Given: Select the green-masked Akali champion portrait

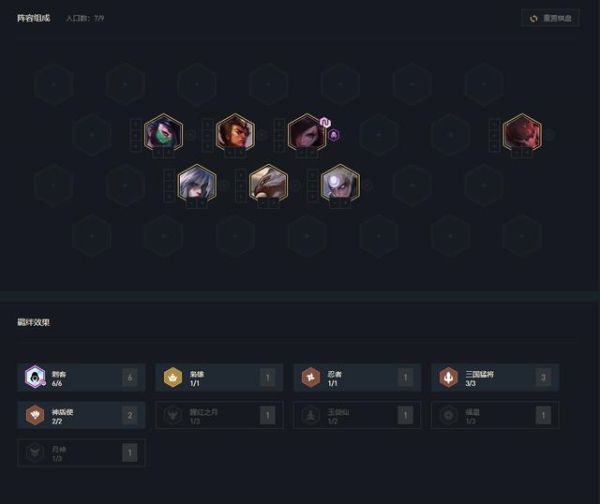Looking at the screenshot, I should coord(163,132).
